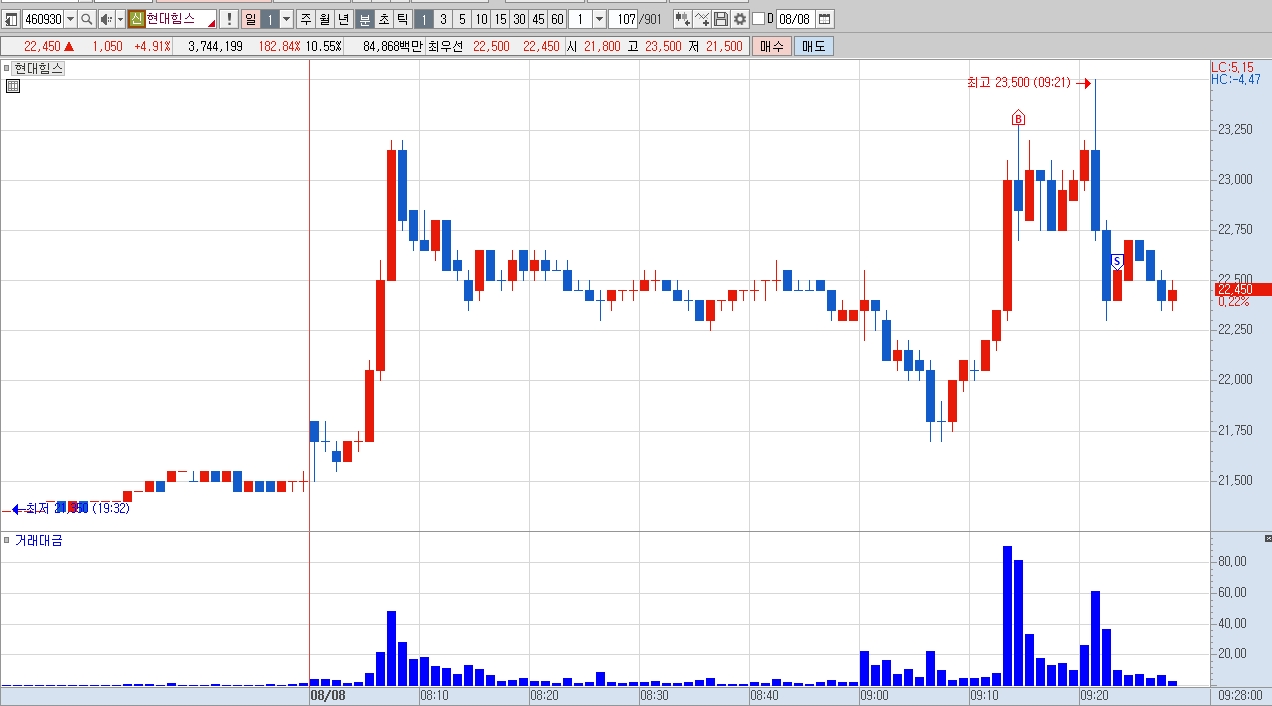Select the 주 (weekly) chart period toggle
The height and width of the screenshot is (706, 1272).
pyautogui.click(x=305, y=19)
